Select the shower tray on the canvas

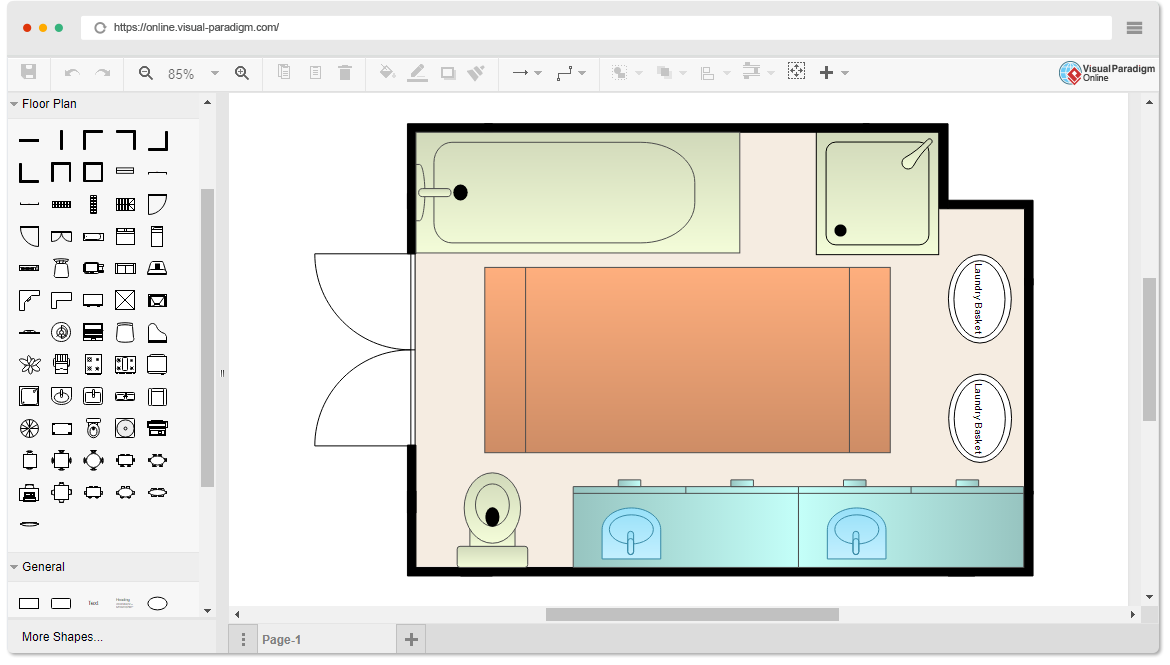878,193
